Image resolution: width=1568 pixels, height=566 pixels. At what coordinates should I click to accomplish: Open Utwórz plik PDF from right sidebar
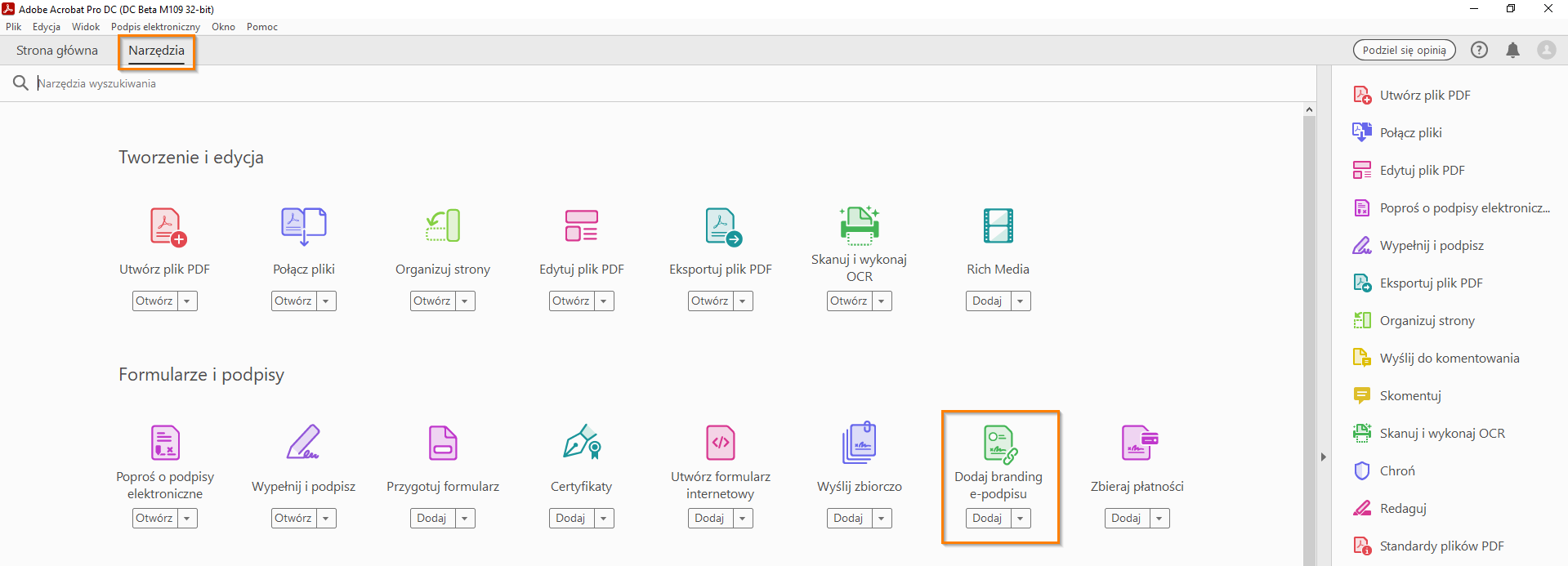pyautogui.click(x=1411, y=95)
